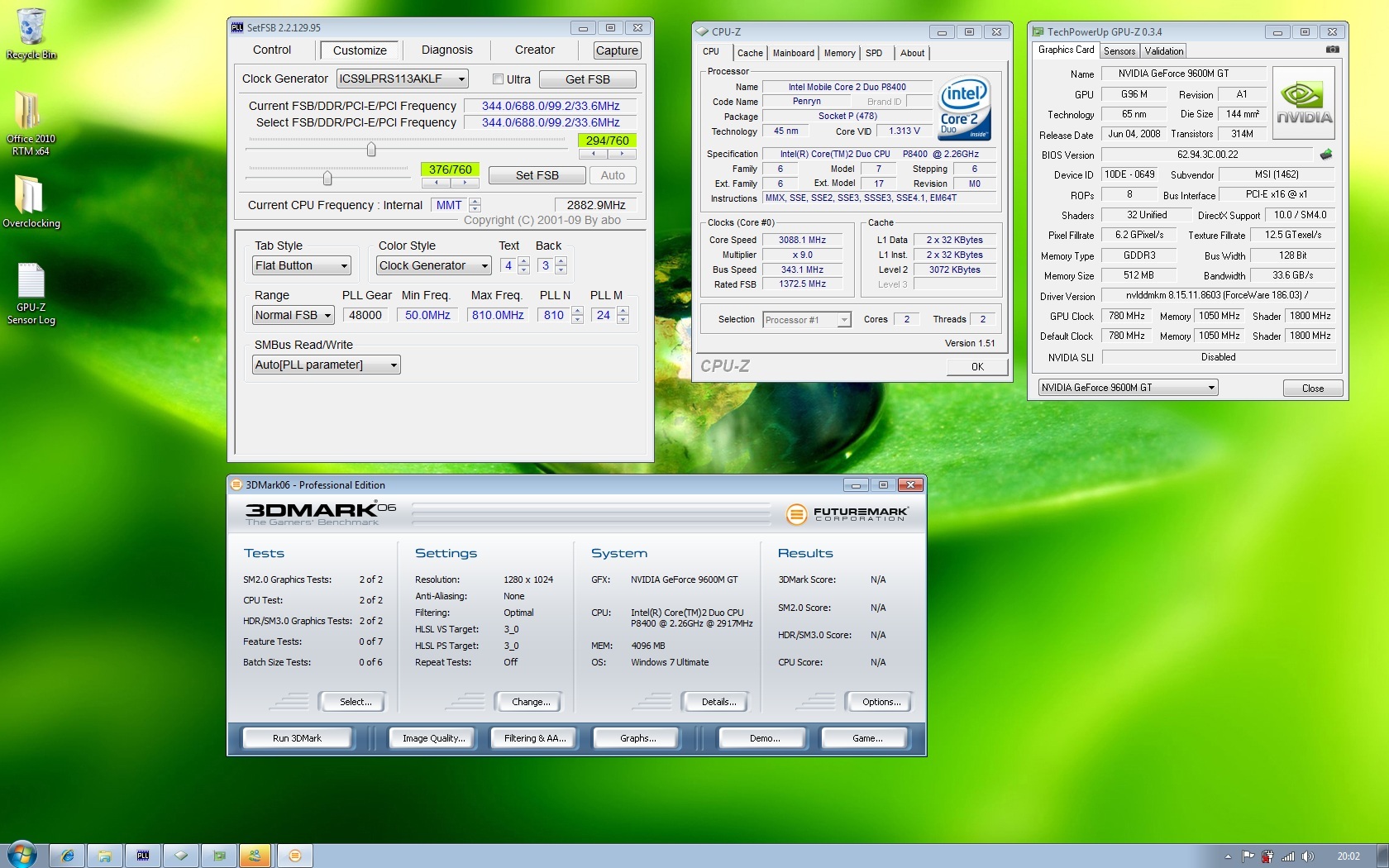This screenshot has height=868, width=1389.
Task: Open the Office 2010 RTM x64 folder
Action: coord(31,123)
